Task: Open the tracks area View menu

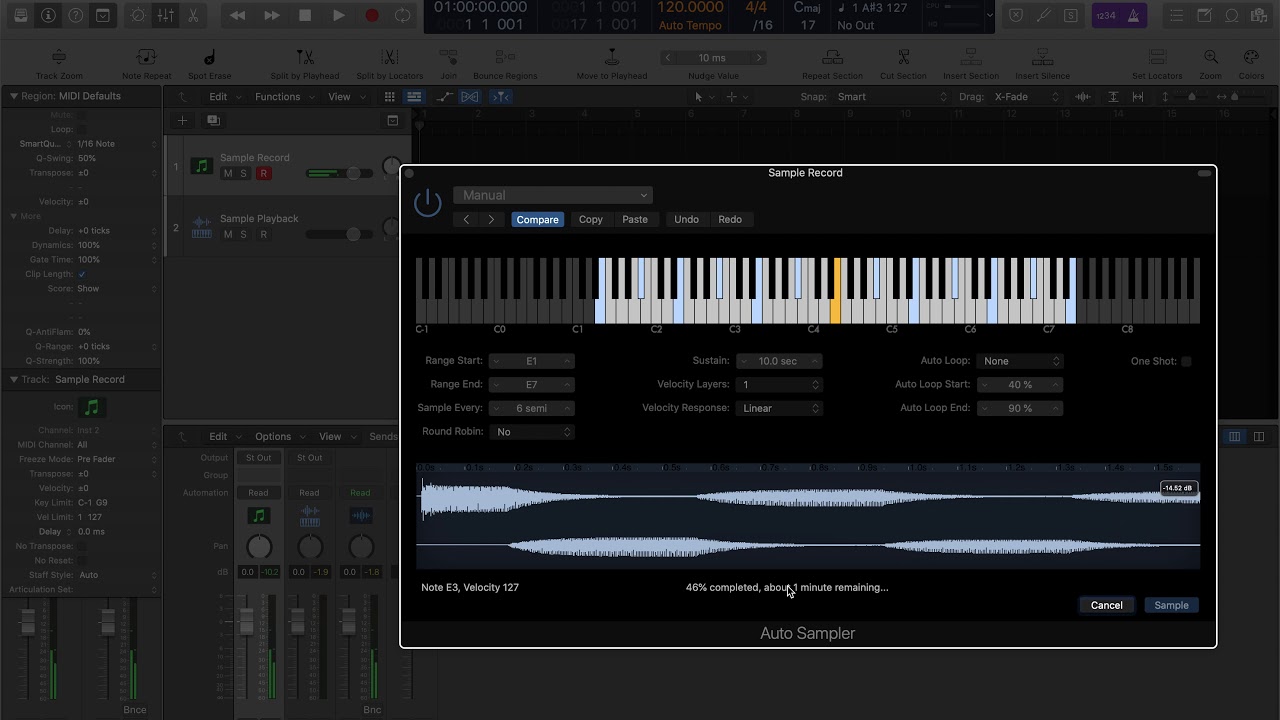Action: (x=345, y=97)
